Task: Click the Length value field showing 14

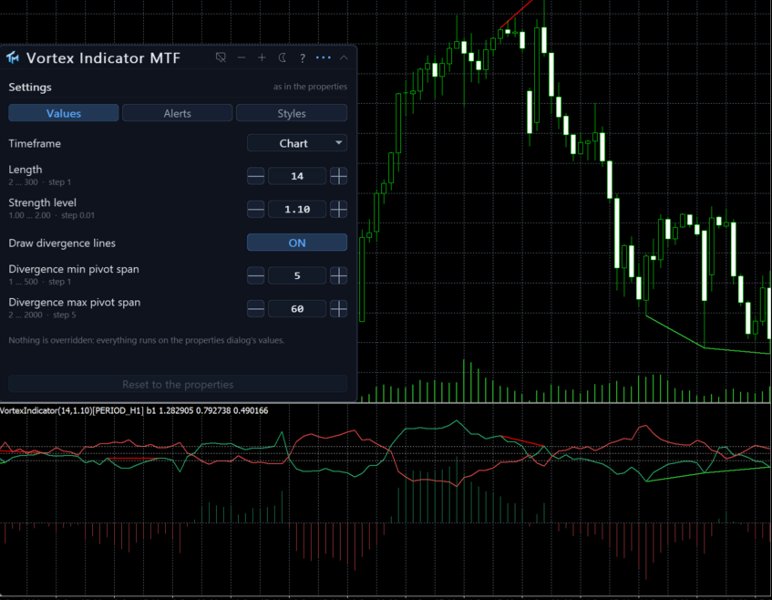Action: click(297, 176)
